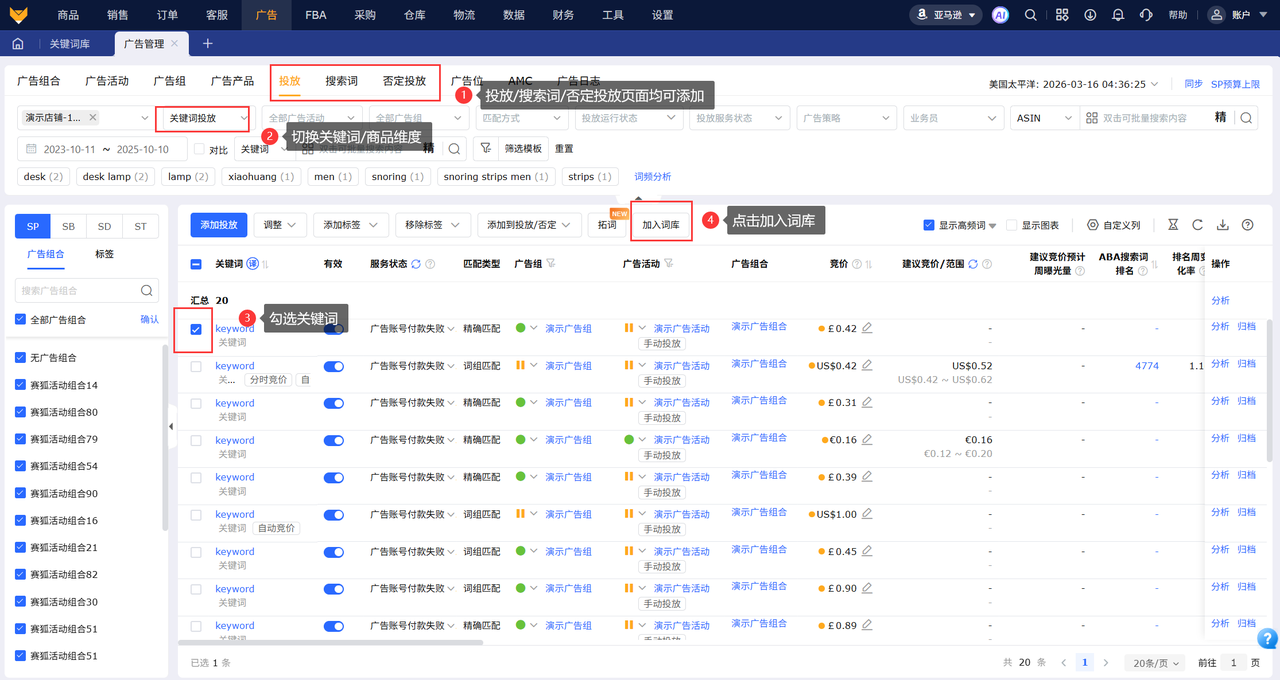Close the 广告管理 tab
The height and width of the screenshot is (680, 1280).
point(175,44)
